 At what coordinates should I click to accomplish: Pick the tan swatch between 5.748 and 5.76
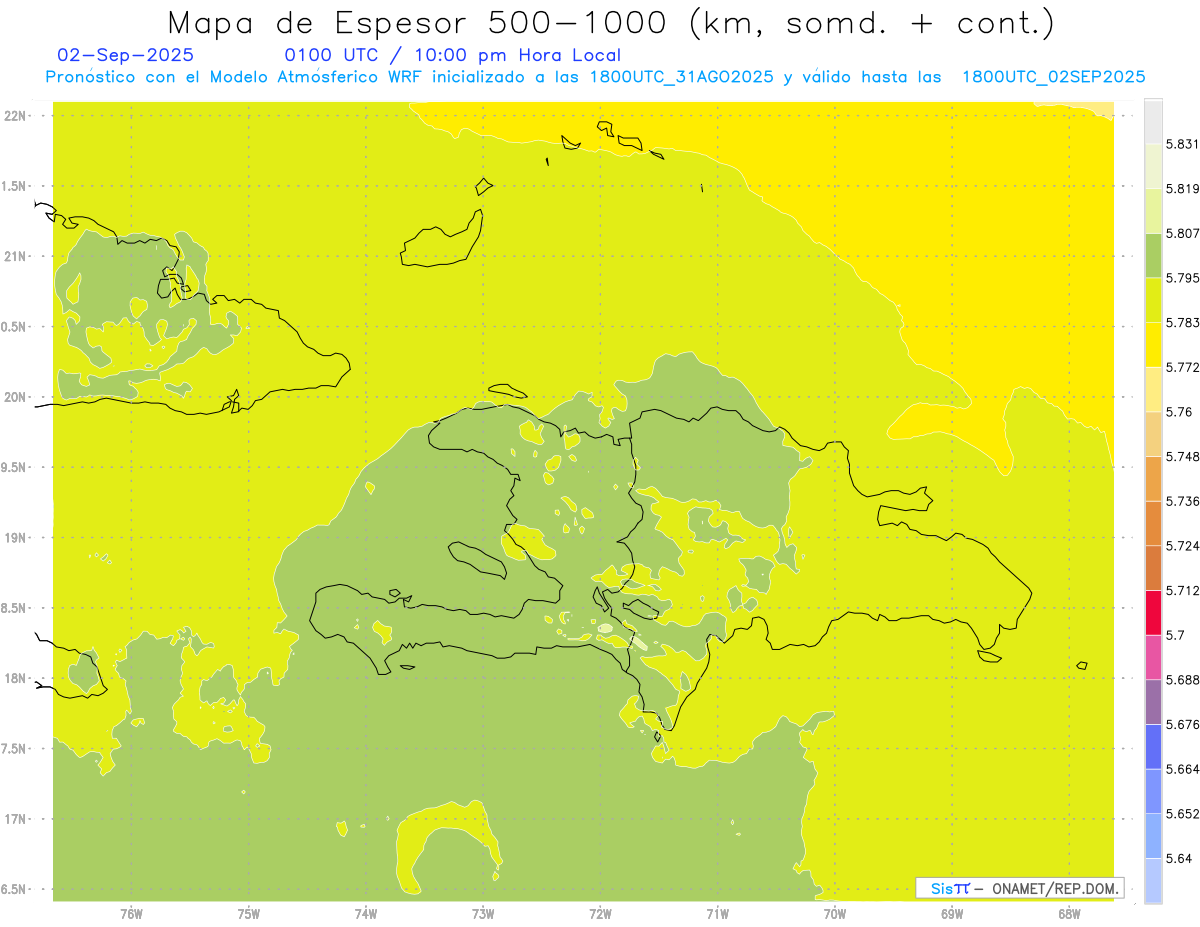point(1153,433)
